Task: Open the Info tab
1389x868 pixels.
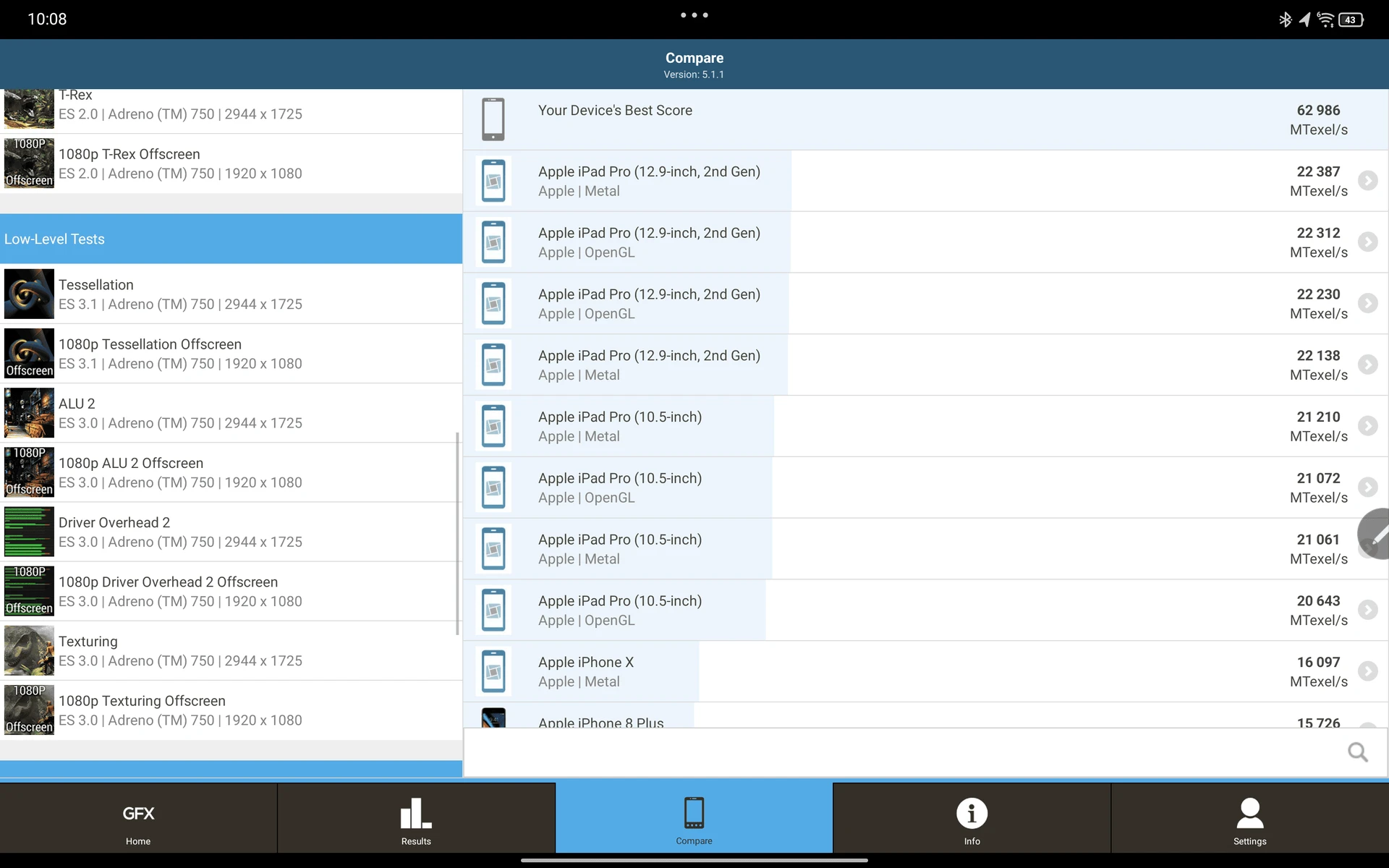Action: point(972,818)
